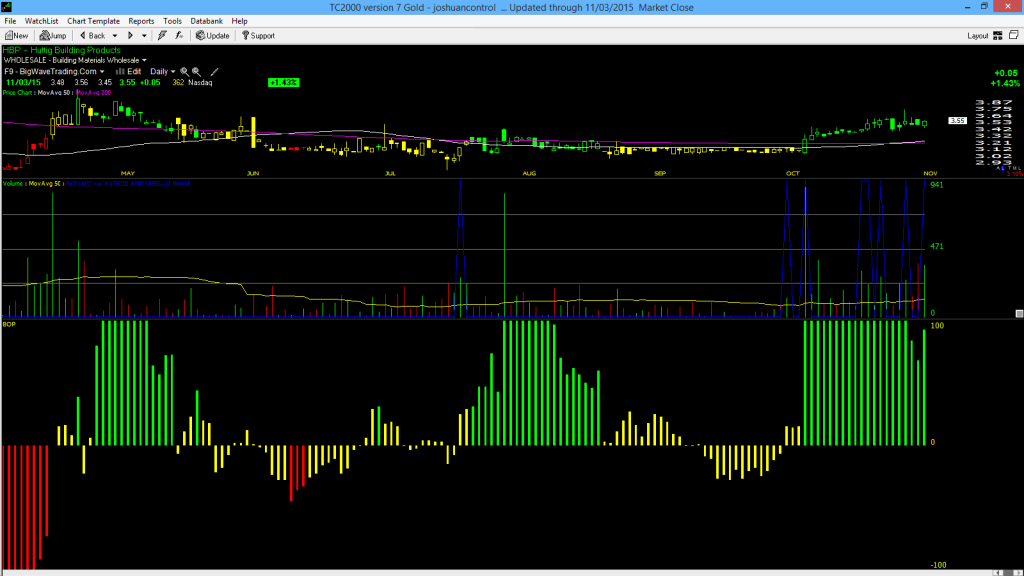Open the Reports menu
This screenshot has width=1024, height=576.
click(x=141, y=21)
